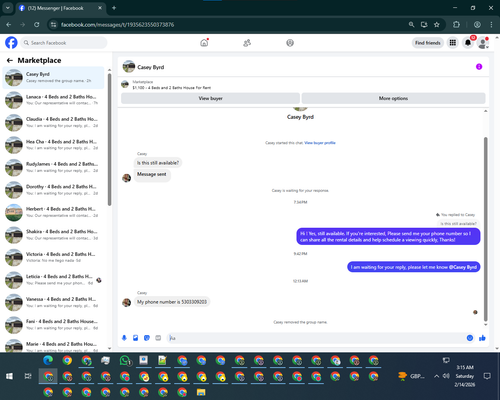Go back using the Marketplace arrow
The width and height of the screenshot is (500, 400).
10,60
